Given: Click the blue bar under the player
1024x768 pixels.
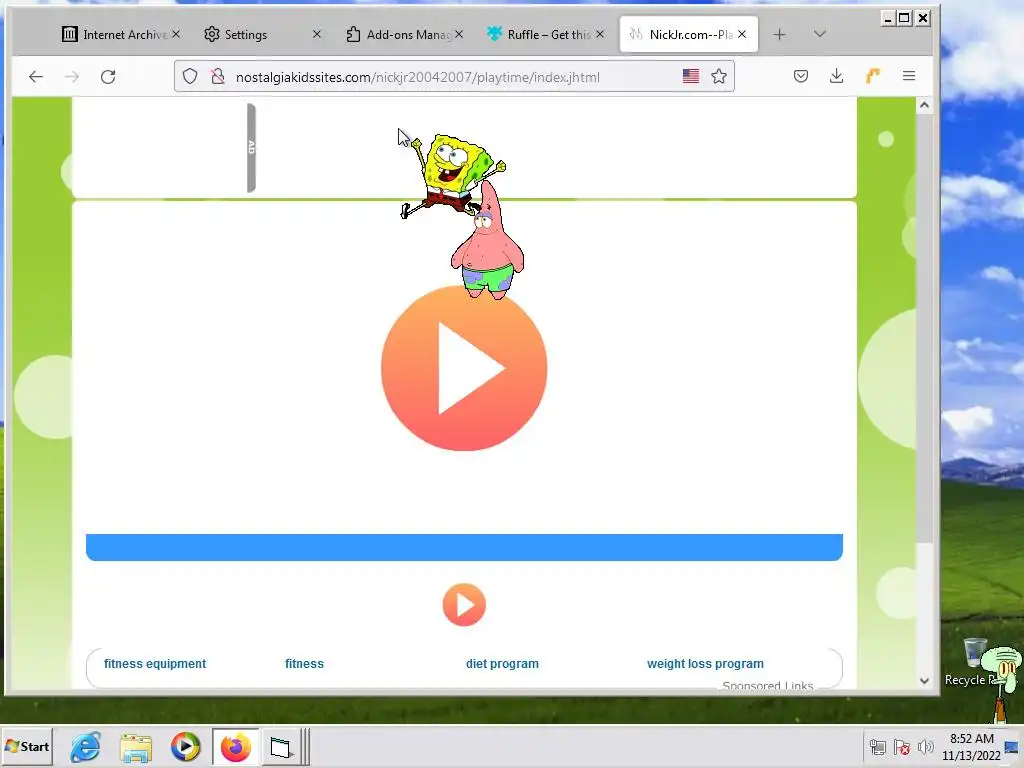Looking at the screenshot, I should click(x=464, y=547).
